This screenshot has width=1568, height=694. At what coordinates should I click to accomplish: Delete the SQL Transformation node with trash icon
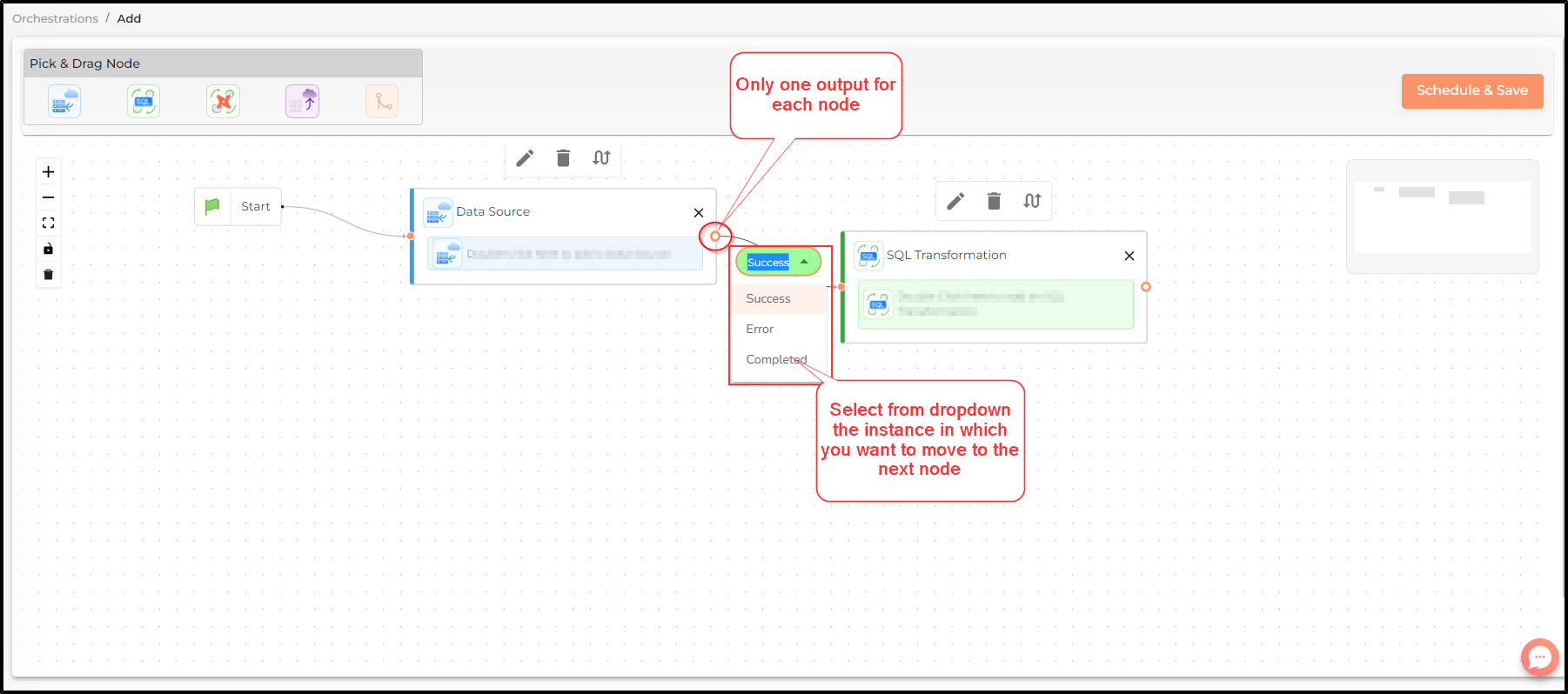point(994,202)
